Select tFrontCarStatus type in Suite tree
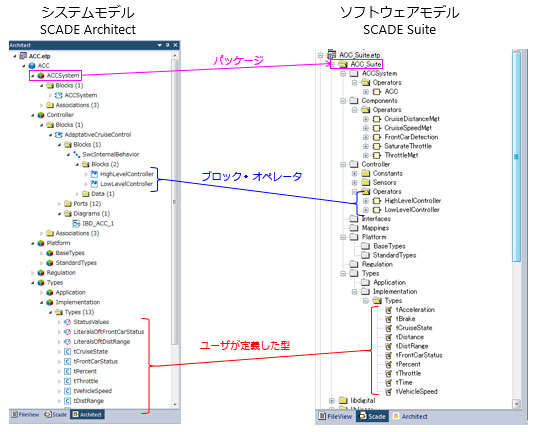The image size is (536, 432). coord(419,355)
